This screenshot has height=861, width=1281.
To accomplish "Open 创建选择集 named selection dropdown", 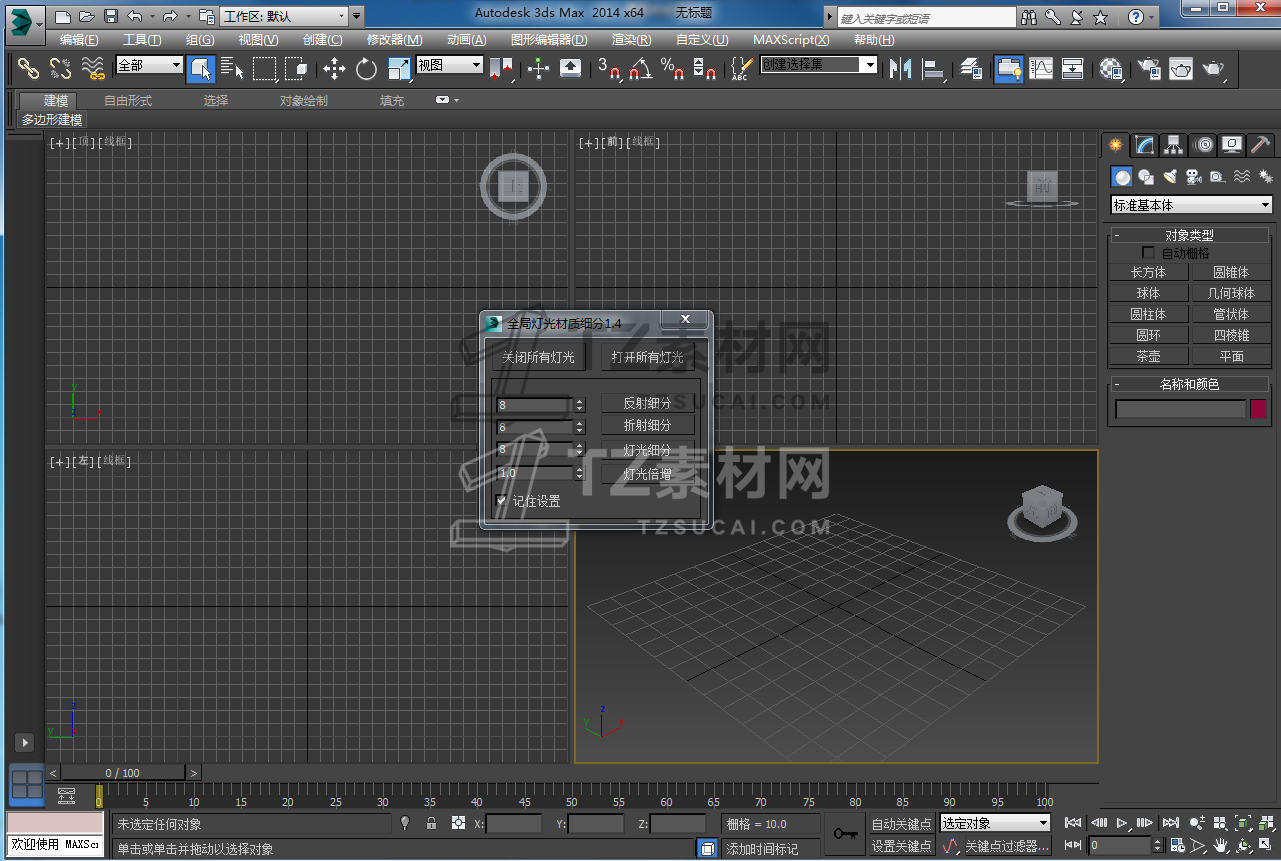I will [x=819, y=65].
